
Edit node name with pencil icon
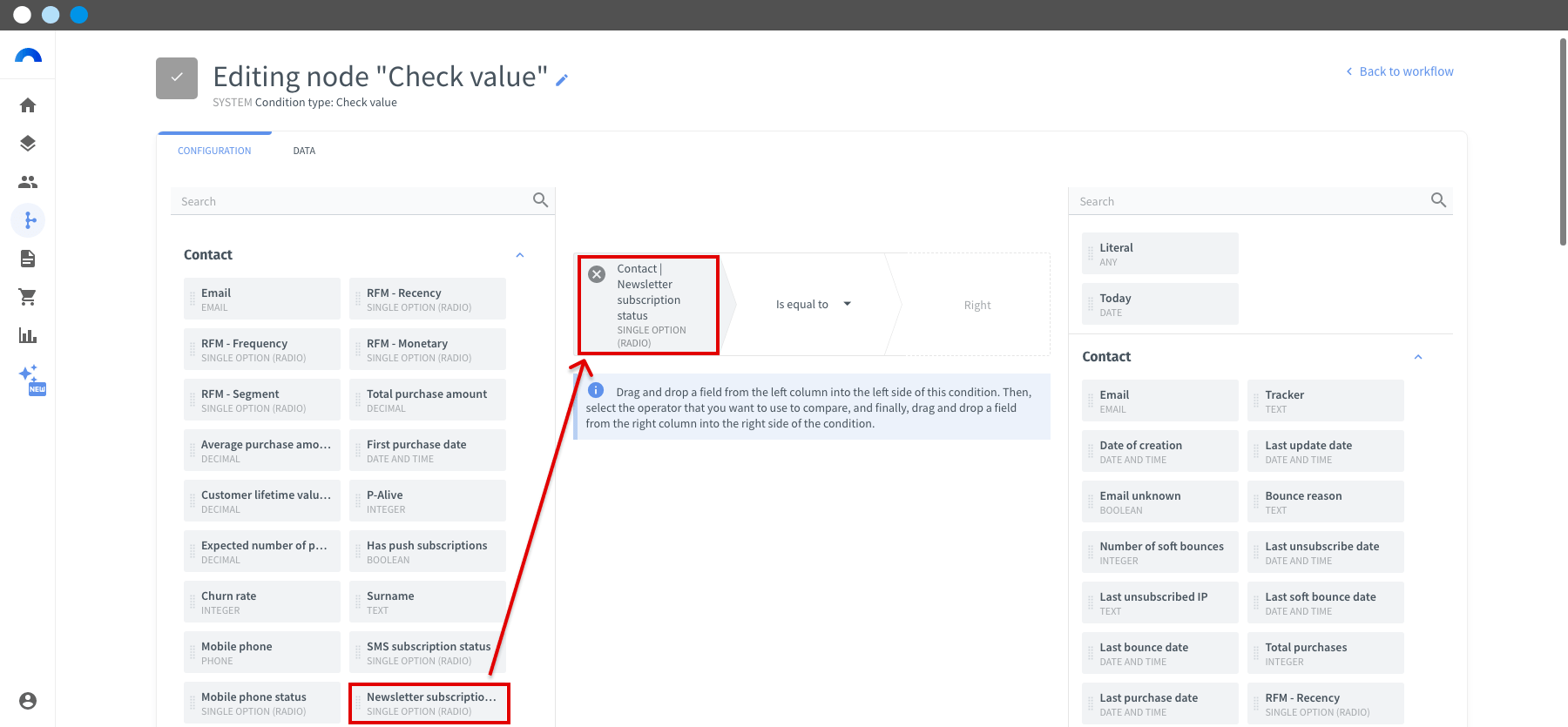click(562, 80)
